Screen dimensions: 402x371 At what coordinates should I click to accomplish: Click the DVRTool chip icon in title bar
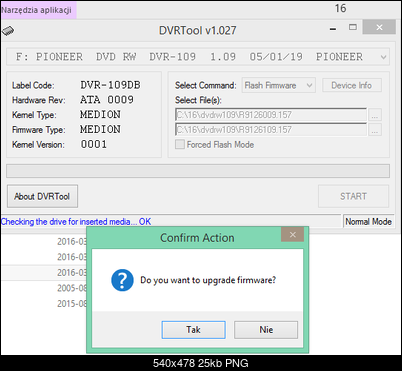coord(8,31)
